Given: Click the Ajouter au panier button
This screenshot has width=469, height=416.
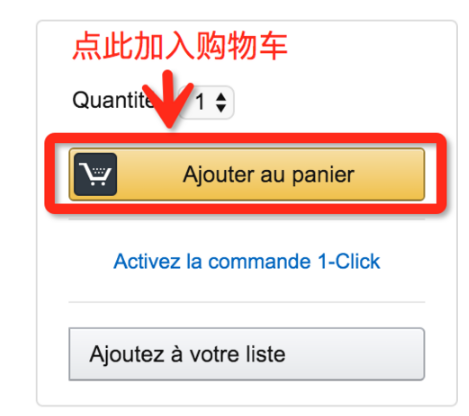Looking at the screenshot, I should 247,174.
